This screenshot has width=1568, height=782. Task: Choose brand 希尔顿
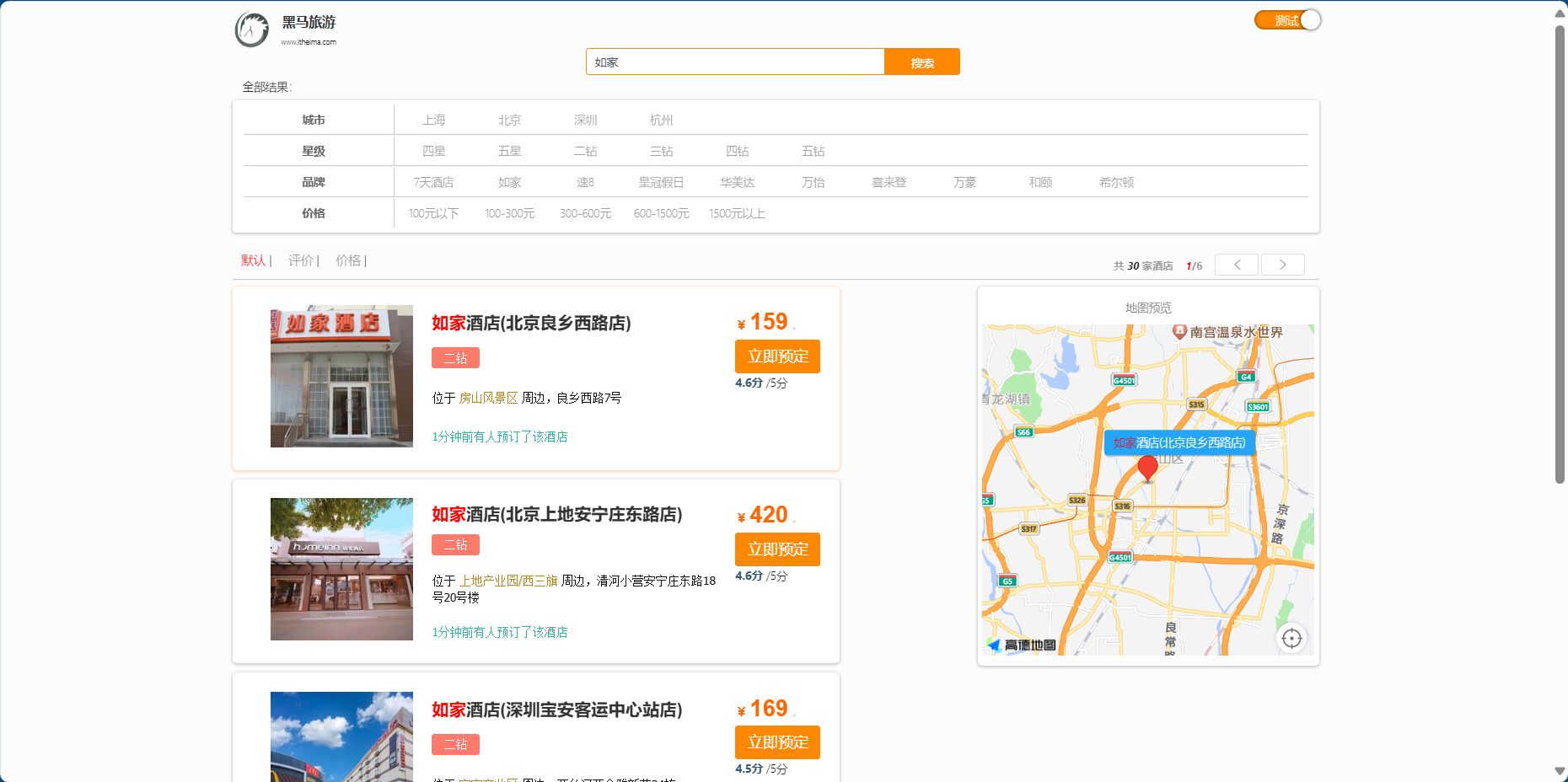pos(1117,182)
